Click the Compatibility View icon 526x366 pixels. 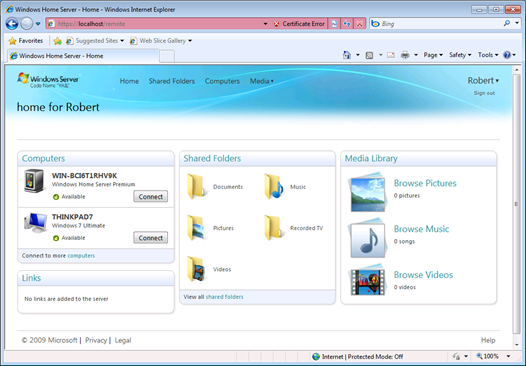[x=334, y=24]
